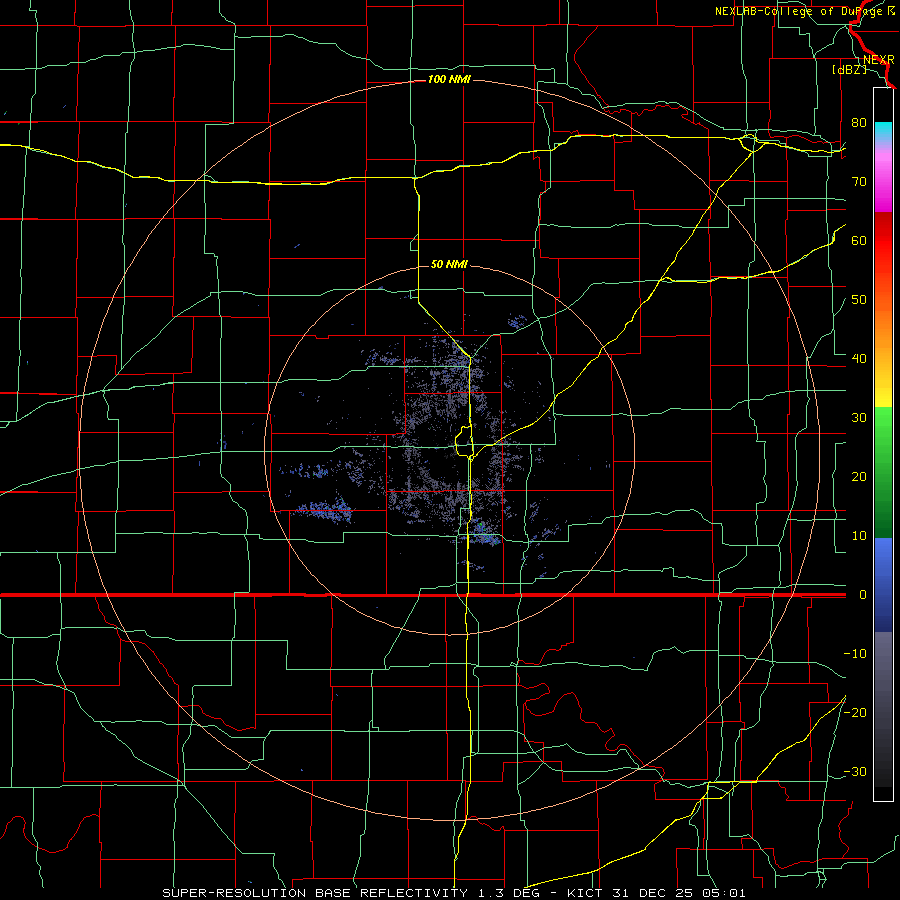Click the Super-Resolution Base Reflectivity caption
Viewport: 900px width, 900px height.
tap(455, 893)
